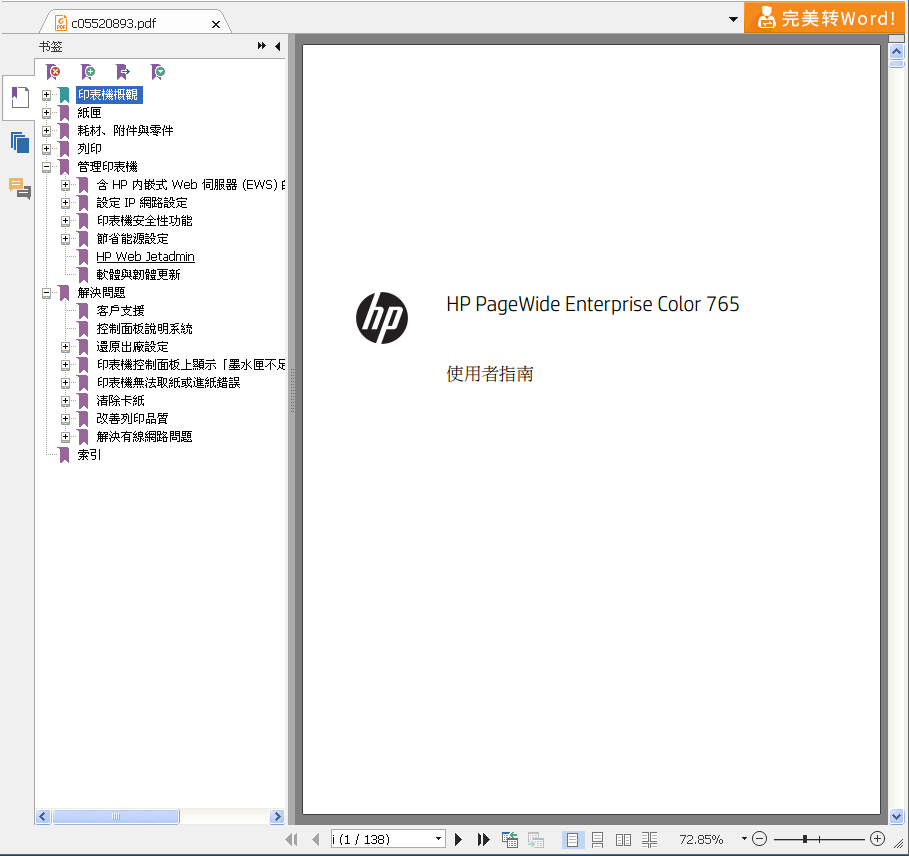This screenshot has width=909, height=856.
Task: Select continuous facing layout icon
Action: [649, 839]
